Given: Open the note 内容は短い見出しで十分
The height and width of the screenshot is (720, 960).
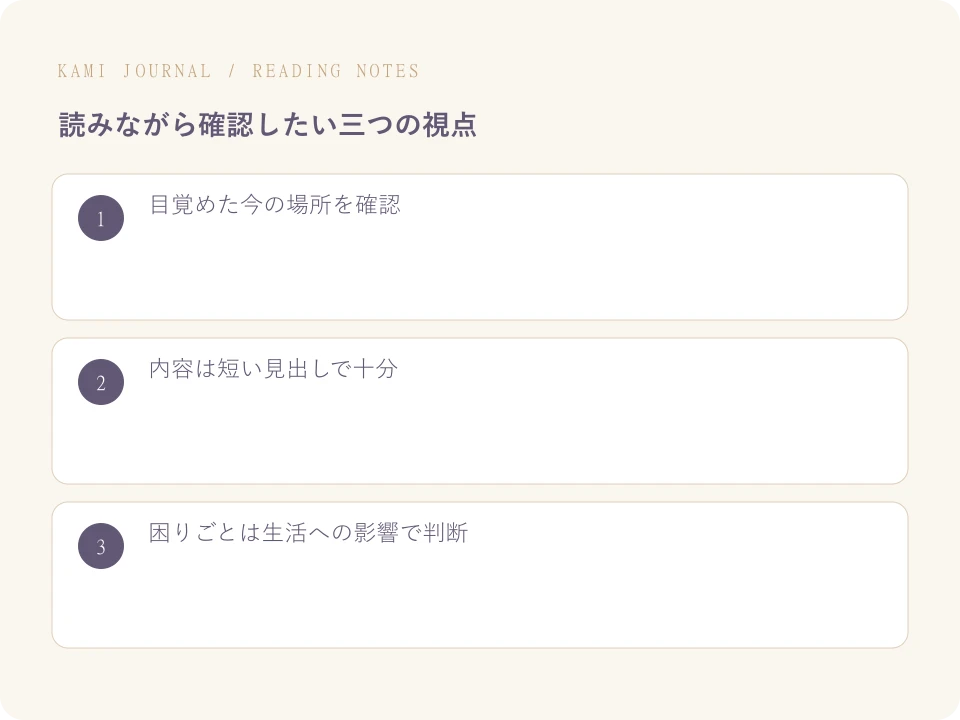Looking at the screenshot, I should (274, 369).
